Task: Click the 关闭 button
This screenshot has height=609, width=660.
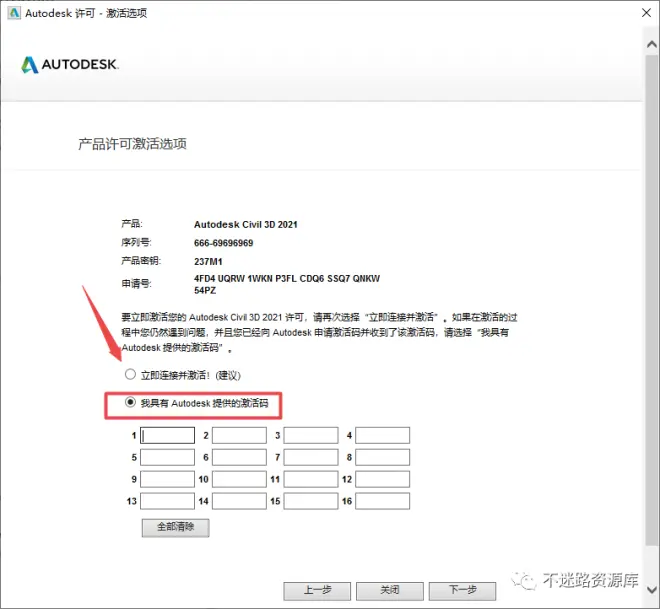Action: [390, 590]
